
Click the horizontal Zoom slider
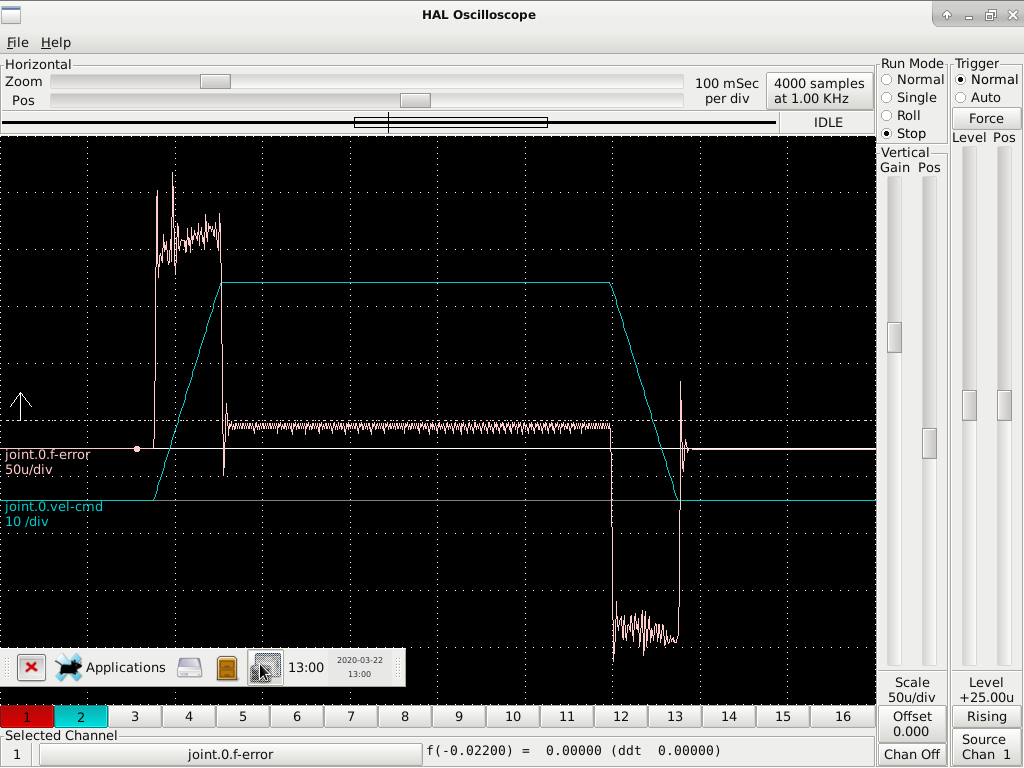(x=215, y=82)
